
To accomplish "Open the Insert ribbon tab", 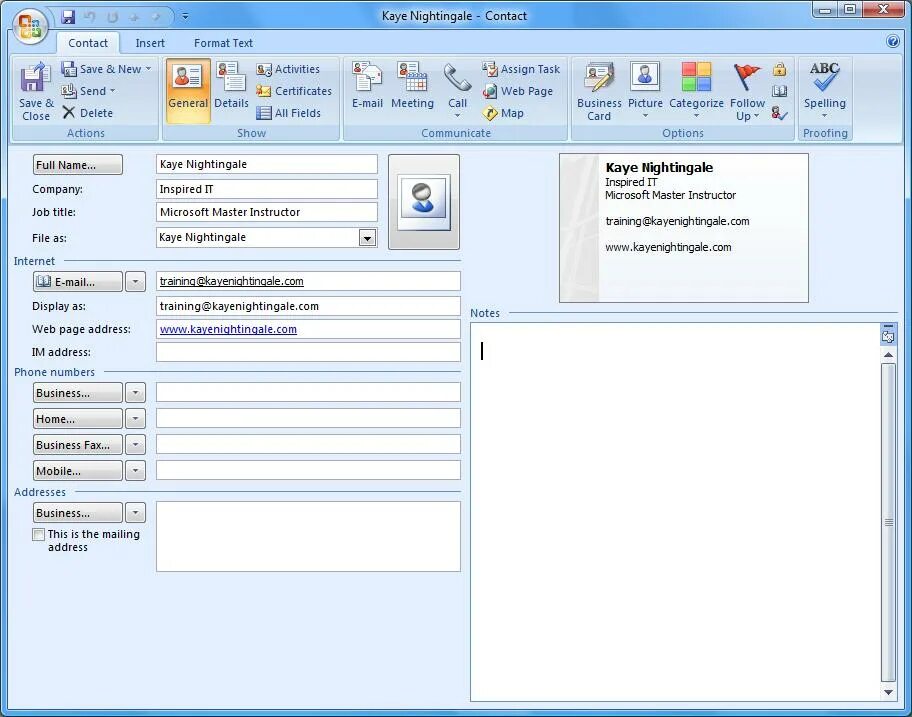I will (150, 43).
